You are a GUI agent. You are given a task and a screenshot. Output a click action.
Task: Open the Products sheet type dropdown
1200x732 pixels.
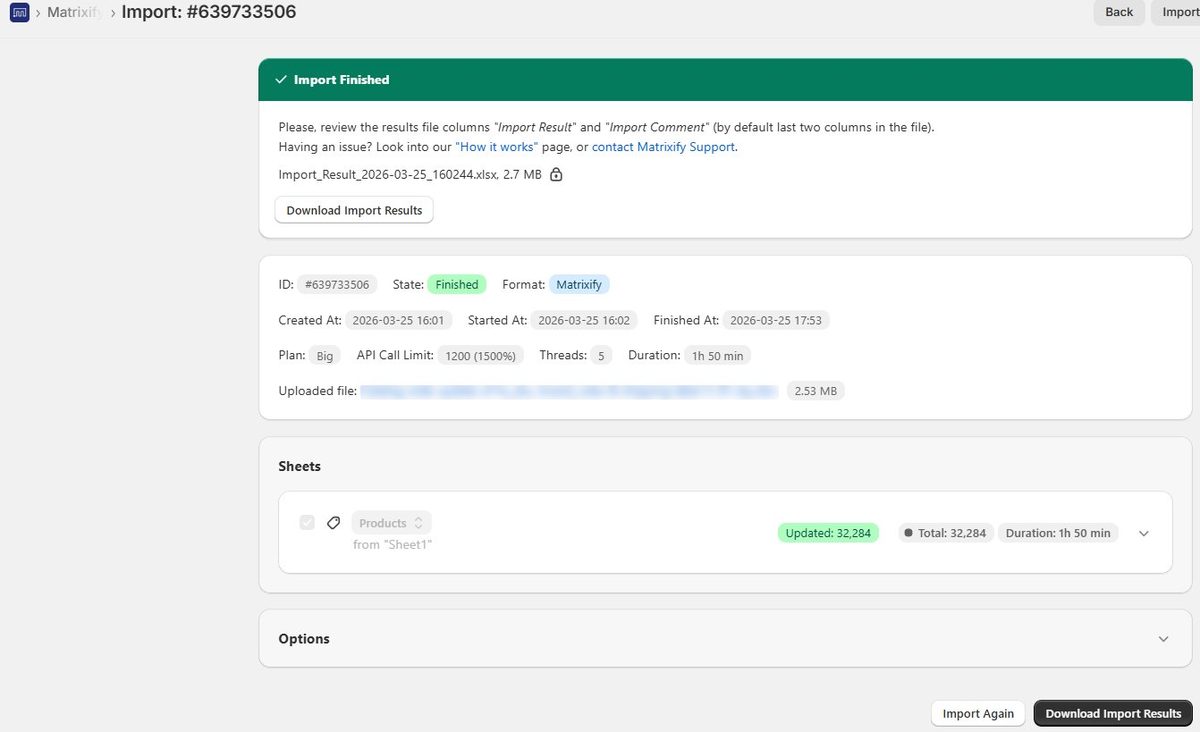tap(391, 523)
